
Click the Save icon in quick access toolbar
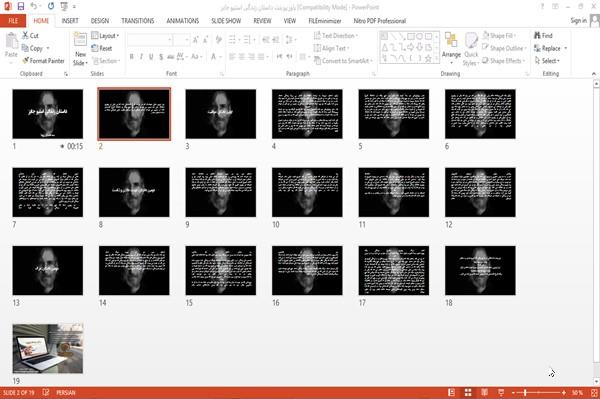[x=21, y=6]
